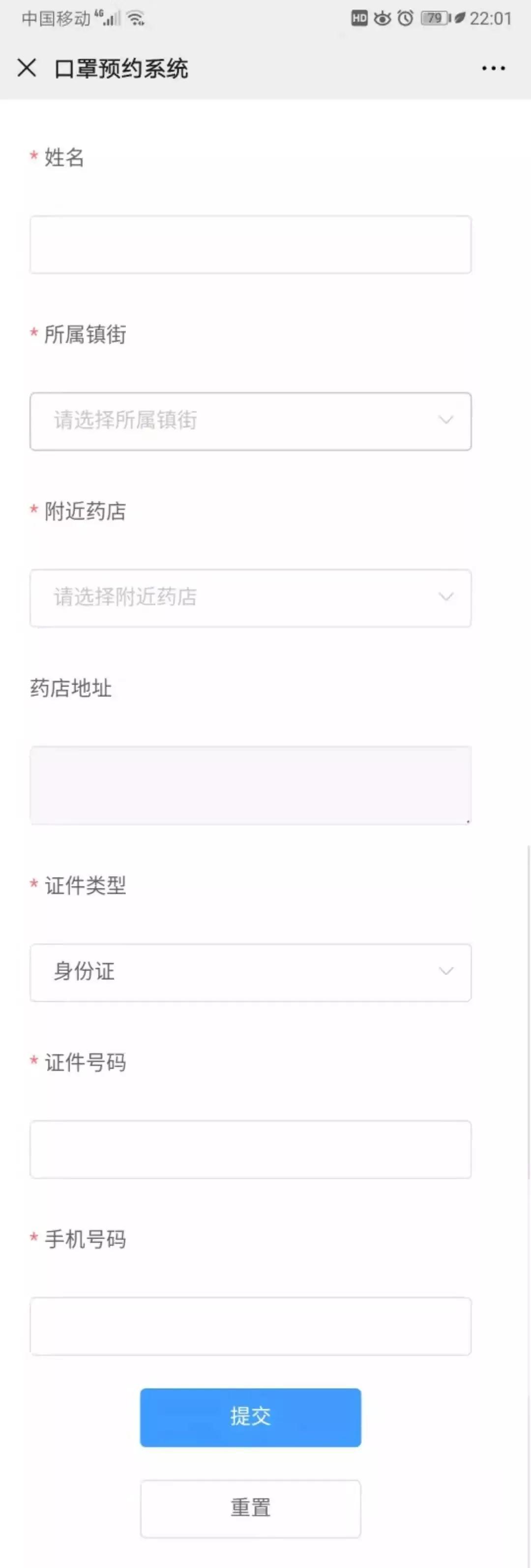Close the 口罩预约系统 page

point(27,68)
